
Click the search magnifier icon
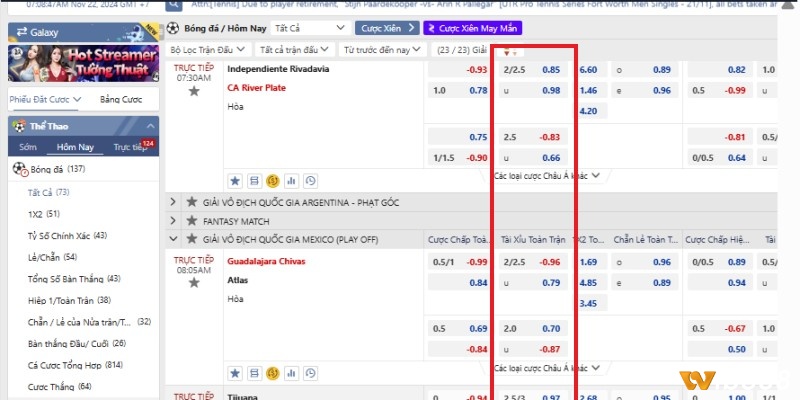point(173,5)
